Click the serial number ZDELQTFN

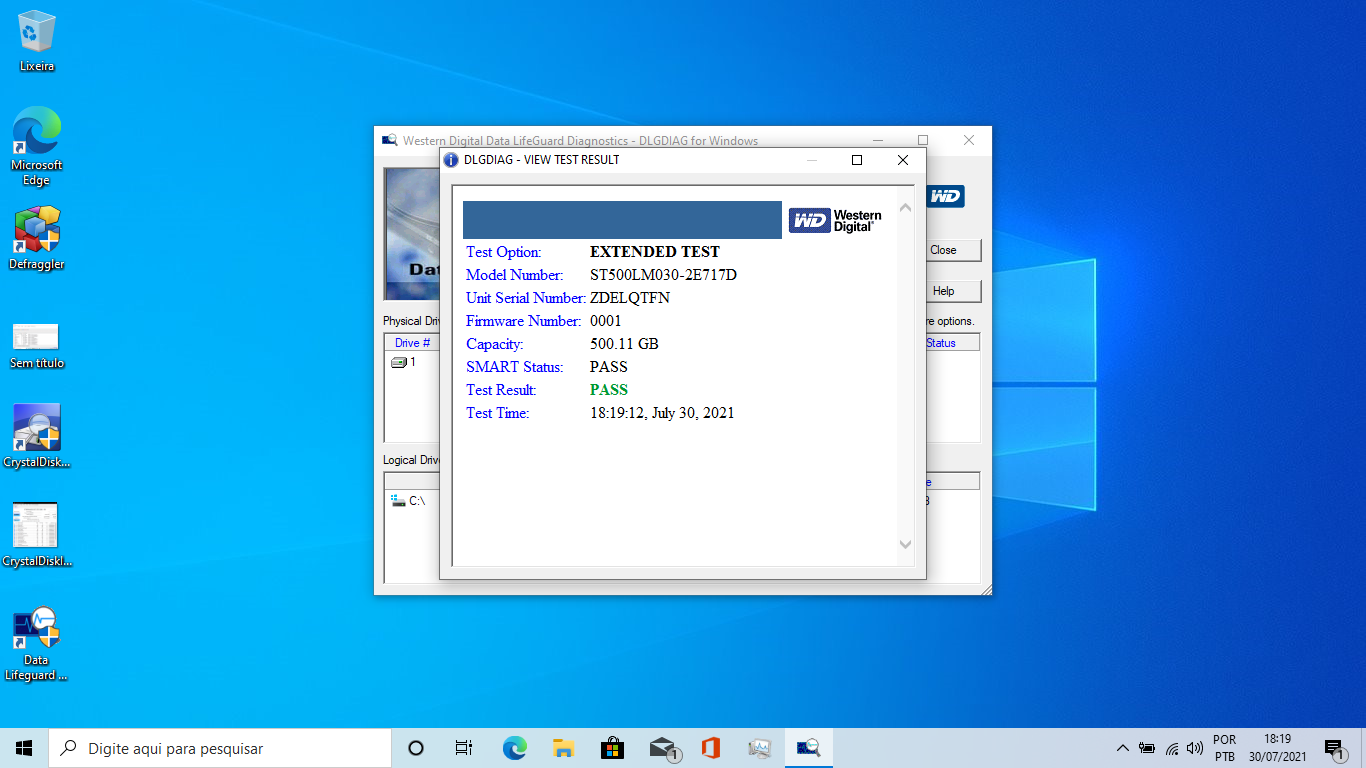click(x=630, y=298)
